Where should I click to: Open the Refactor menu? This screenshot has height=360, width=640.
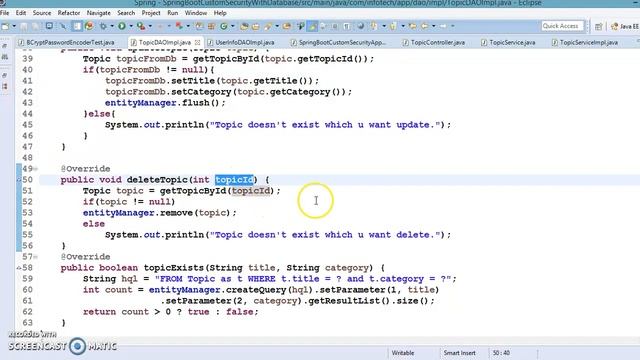pyautogui.click(x=69, y=13)
